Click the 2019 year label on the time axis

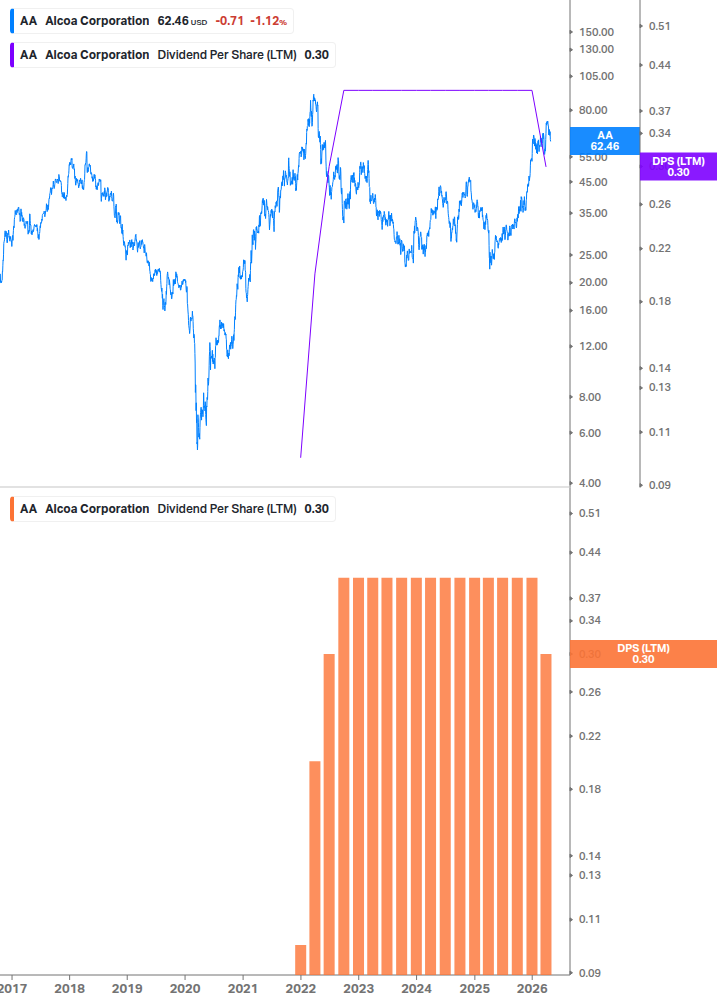click(x=127, y=988)
